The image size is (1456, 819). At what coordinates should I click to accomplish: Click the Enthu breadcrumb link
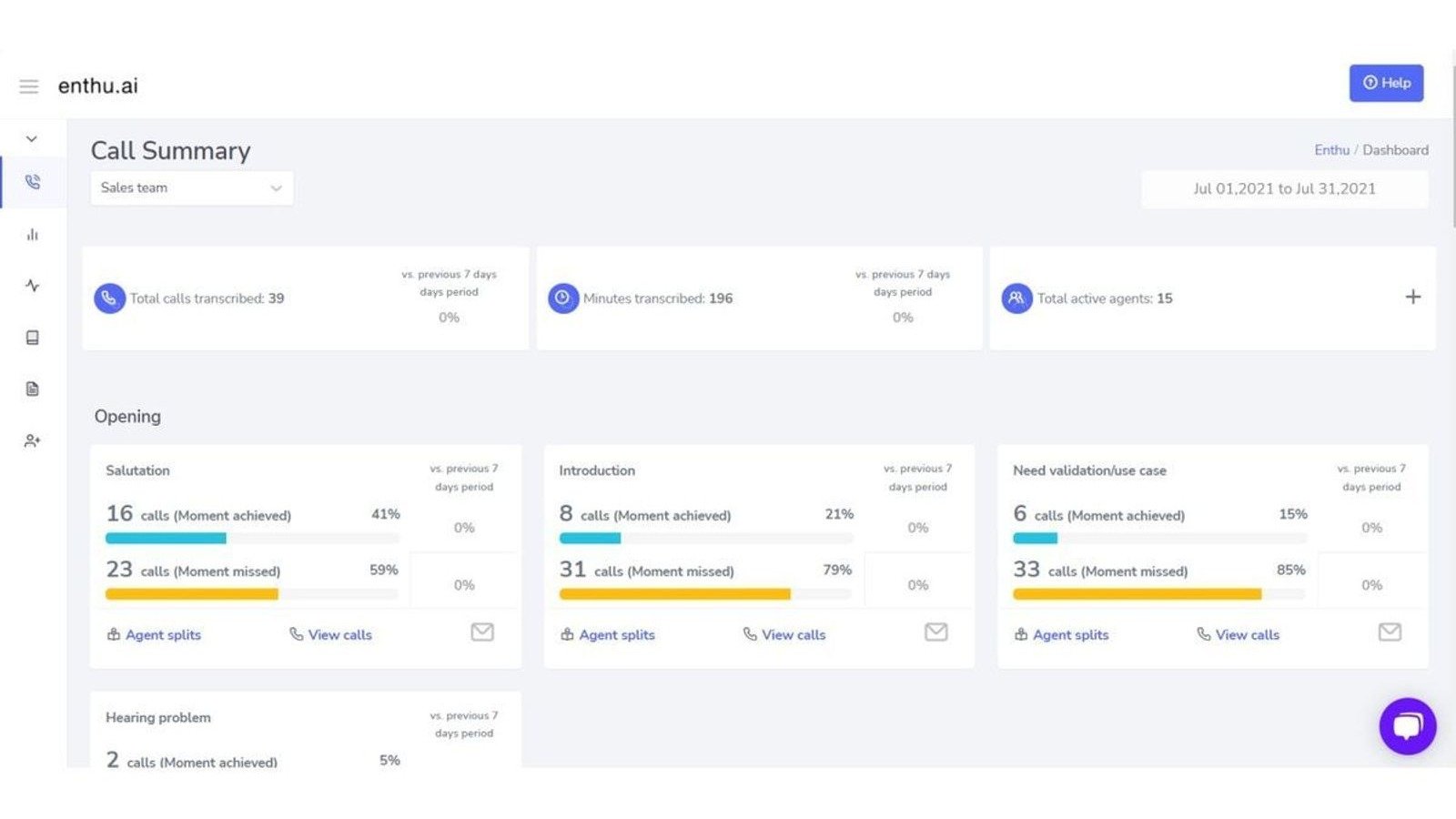click(1331, 149)
